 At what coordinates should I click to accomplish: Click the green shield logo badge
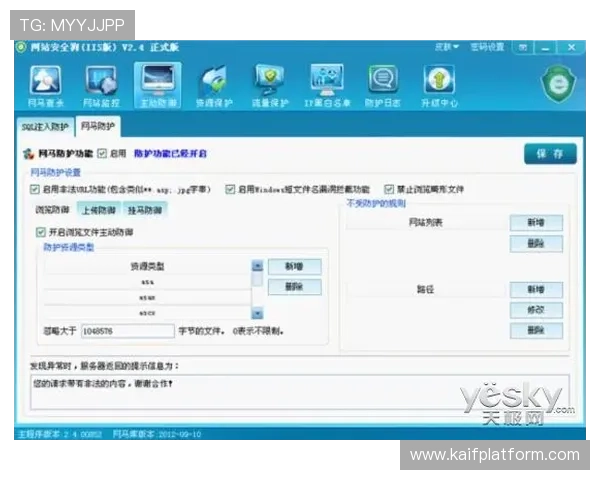(x=558, y=84)
